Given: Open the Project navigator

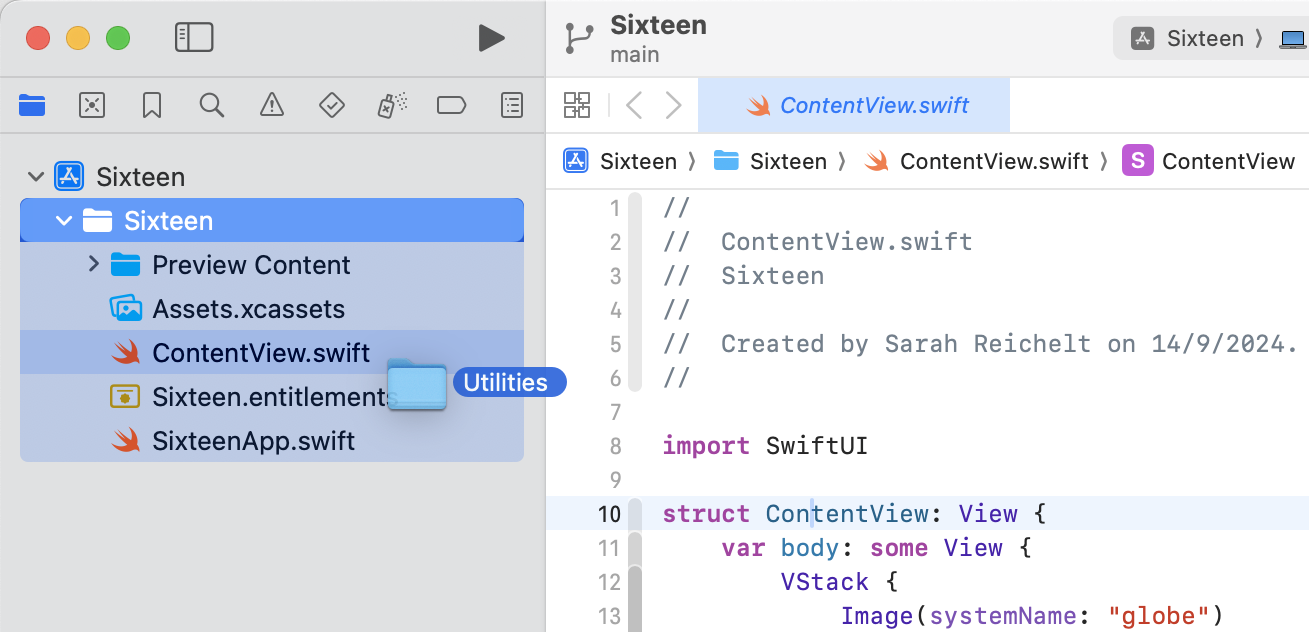Looking at the screenshot, I should point(31,105).
